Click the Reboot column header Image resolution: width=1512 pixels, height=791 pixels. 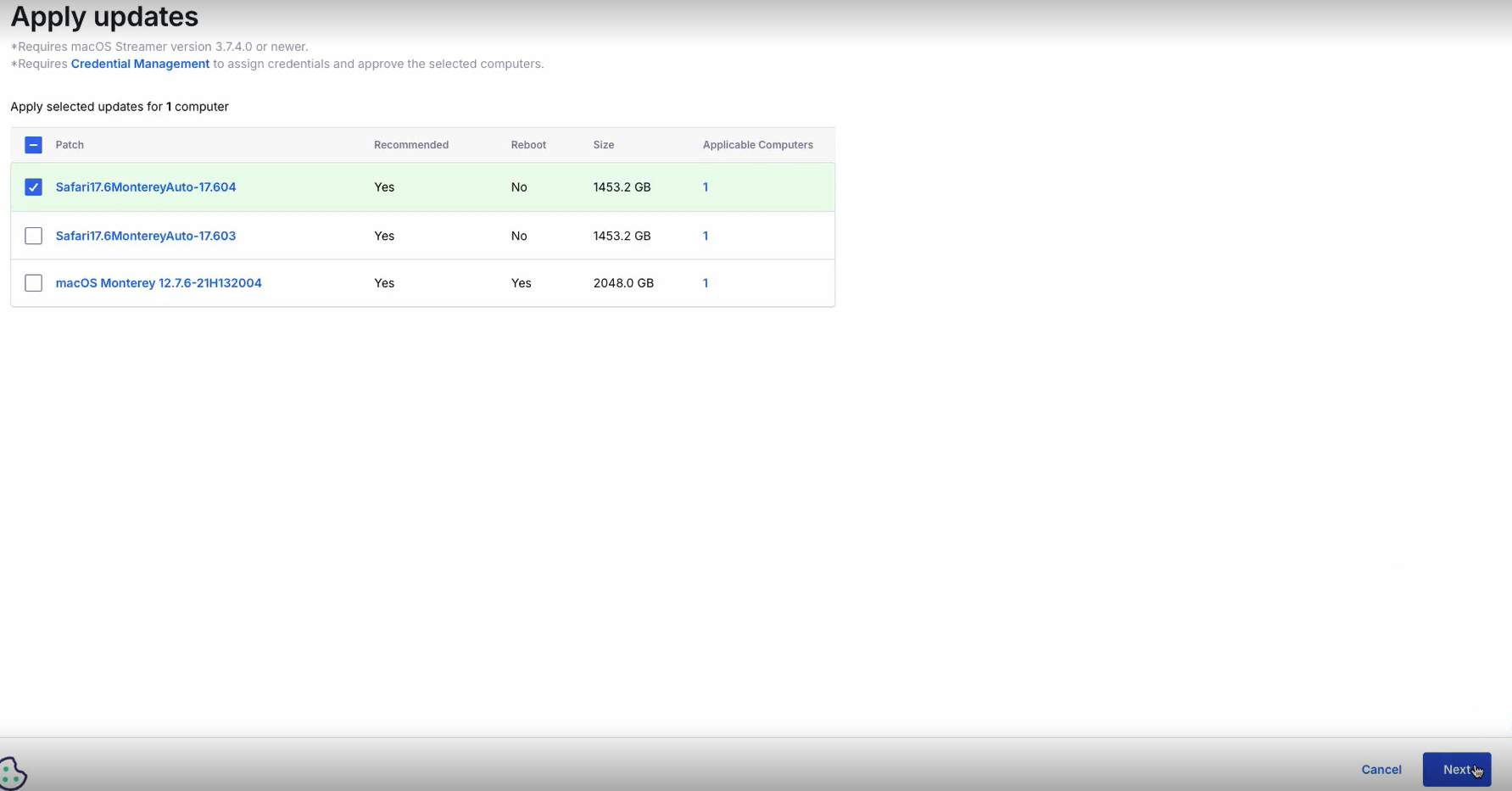(x=528, y=145)
